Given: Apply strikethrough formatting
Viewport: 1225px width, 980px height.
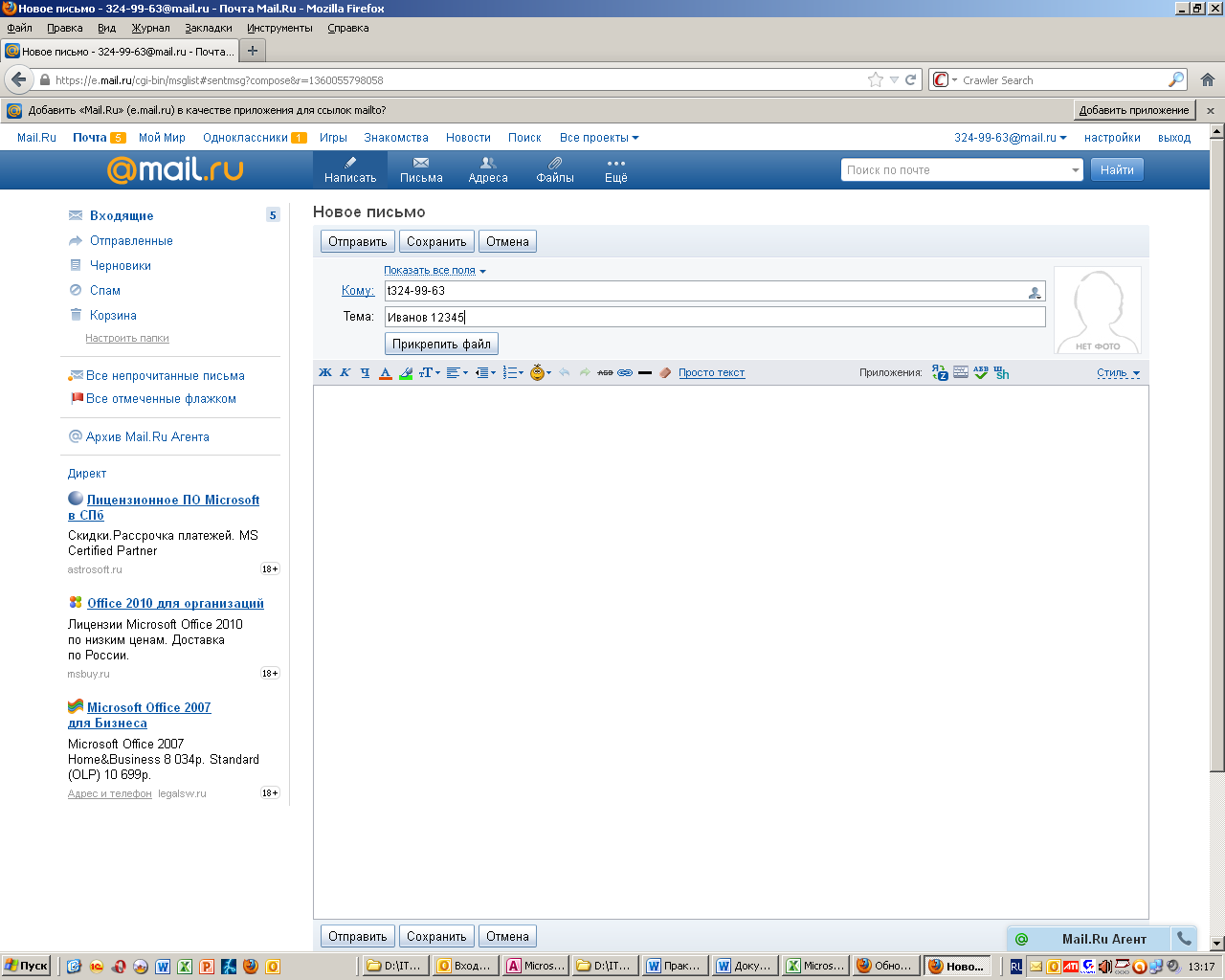Looking at the screenshot, I should point(605,372).
